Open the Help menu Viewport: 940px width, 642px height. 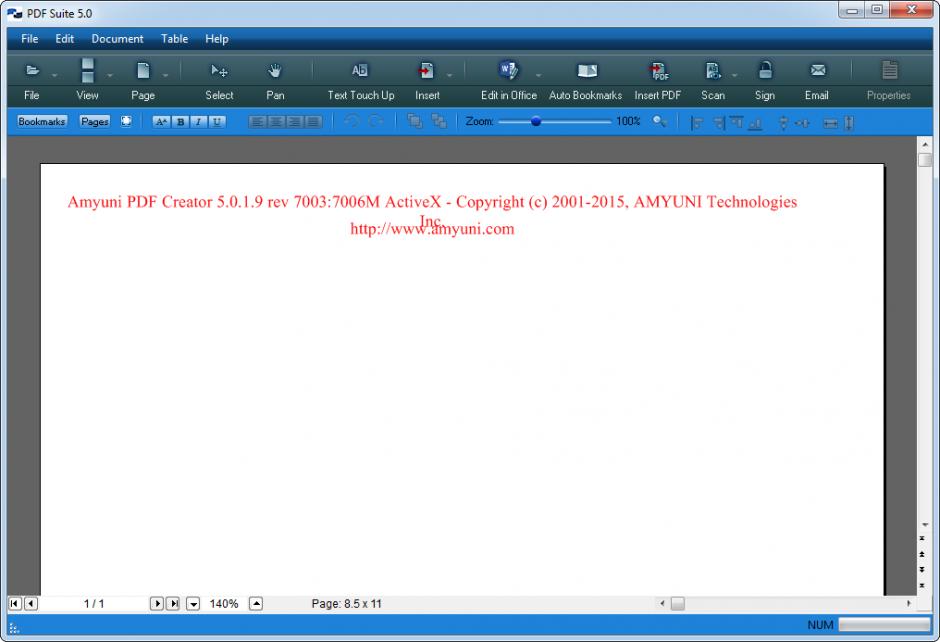pos(216,39)
